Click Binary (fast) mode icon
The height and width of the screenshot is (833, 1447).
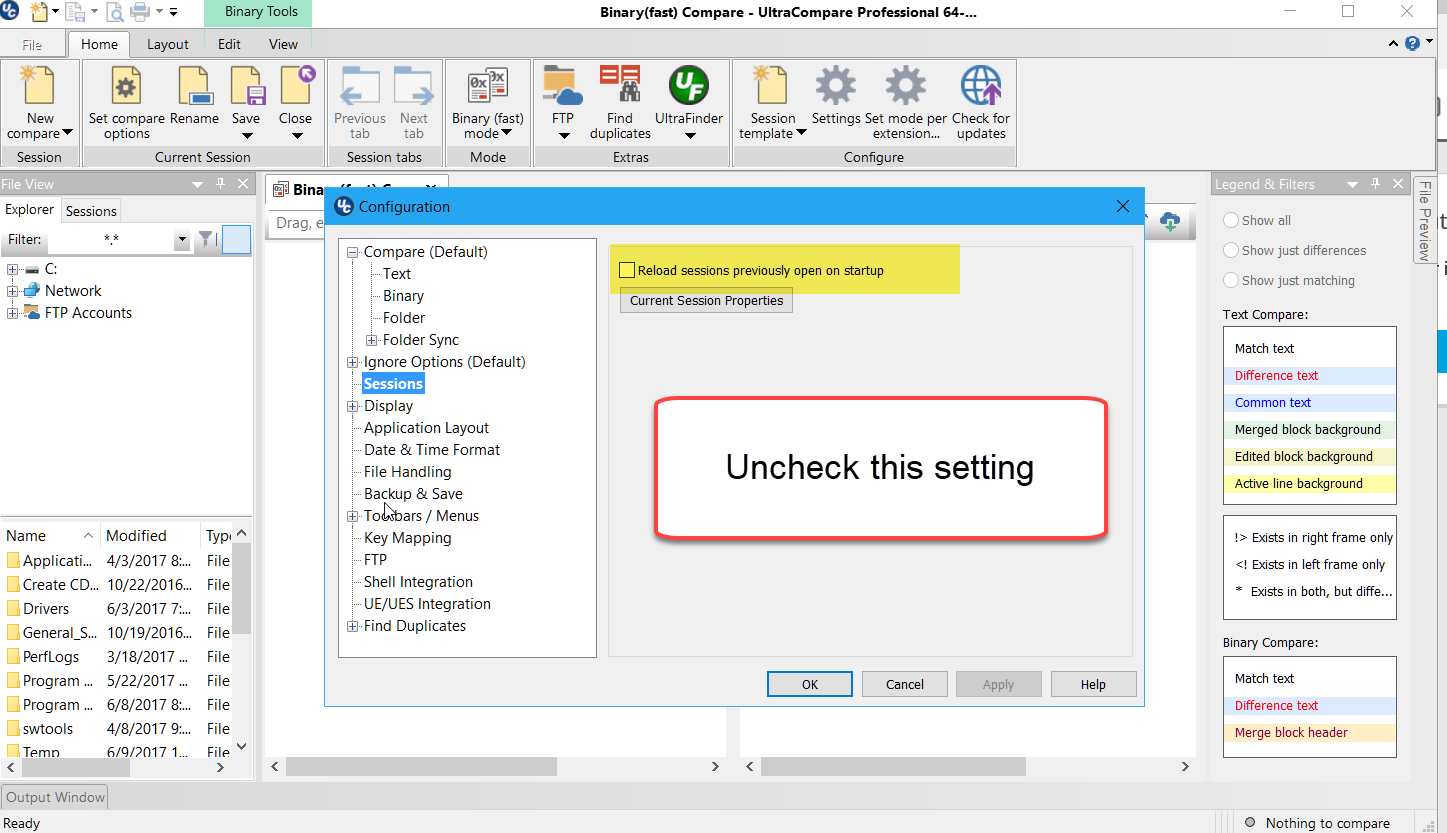pyautogui.click(x=488, y=86)
